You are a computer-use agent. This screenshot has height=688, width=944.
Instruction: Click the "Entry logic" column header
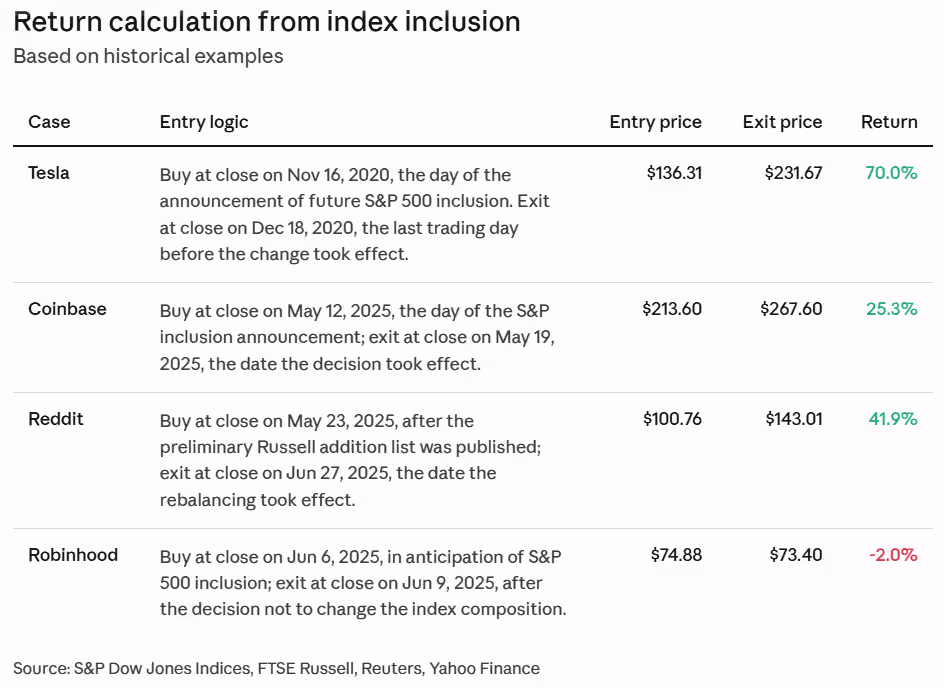coord(204,122)
